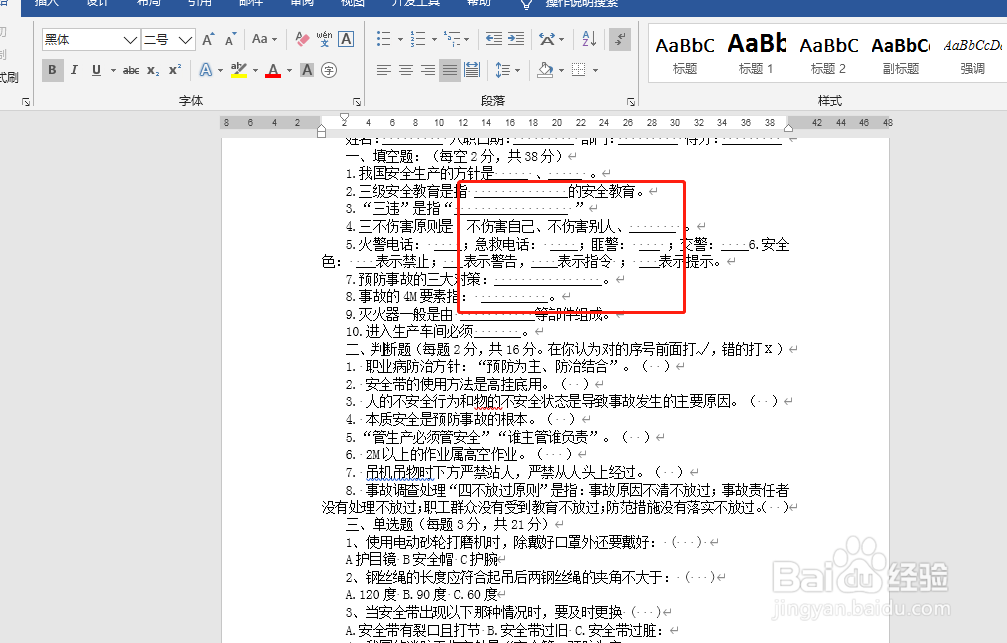Open the 视图 ribbon tab
Screen dimensions: 1007x643
(x=353, y=3)
